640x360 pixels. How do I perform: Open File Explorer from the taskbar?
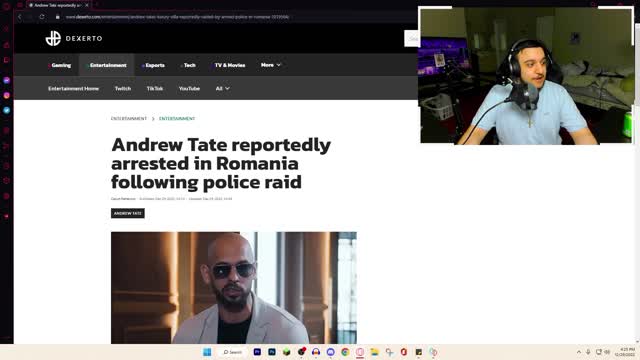coord(375,352)
